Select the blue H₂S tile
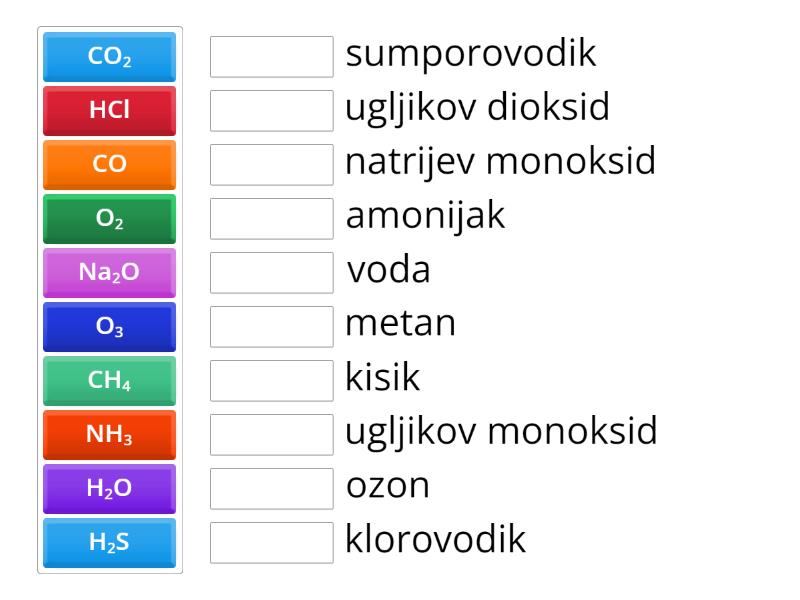 pos(110,543)
